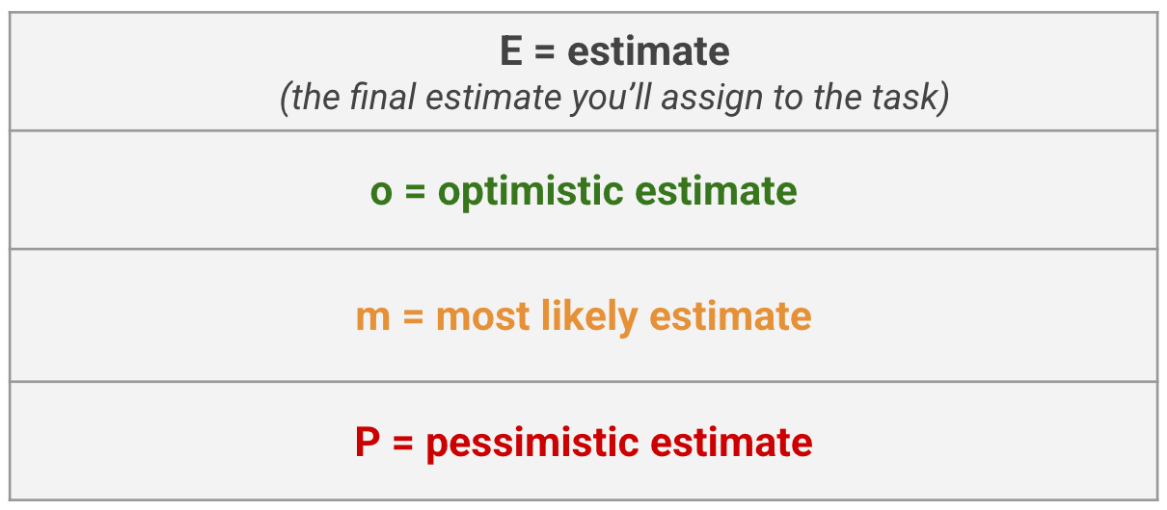Select the italic subtitle about the final estimate

click(614, 99)
